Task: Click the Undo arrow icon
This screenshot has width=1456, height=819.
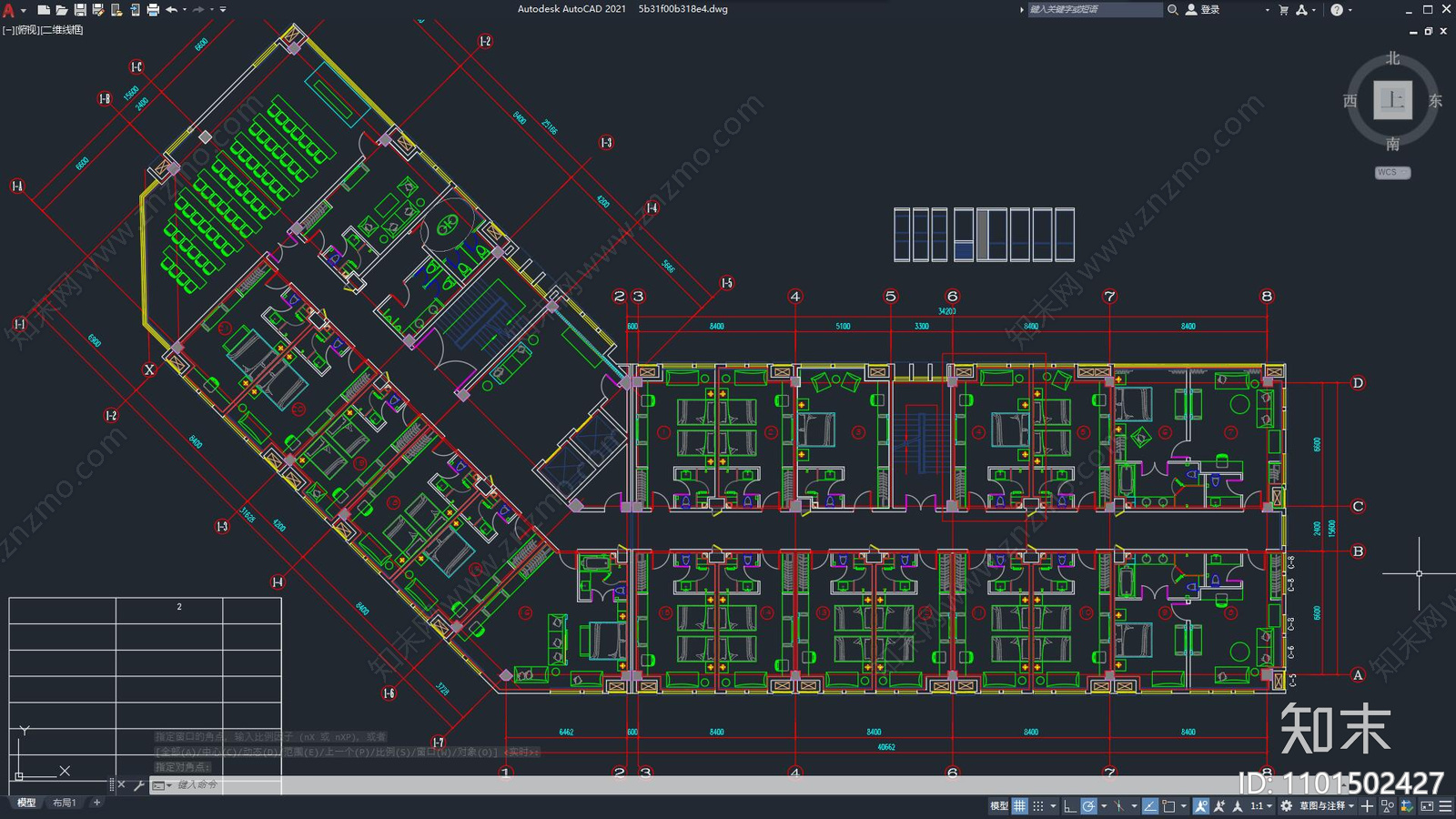Action: pyautogui.click(x=171, y=10)
